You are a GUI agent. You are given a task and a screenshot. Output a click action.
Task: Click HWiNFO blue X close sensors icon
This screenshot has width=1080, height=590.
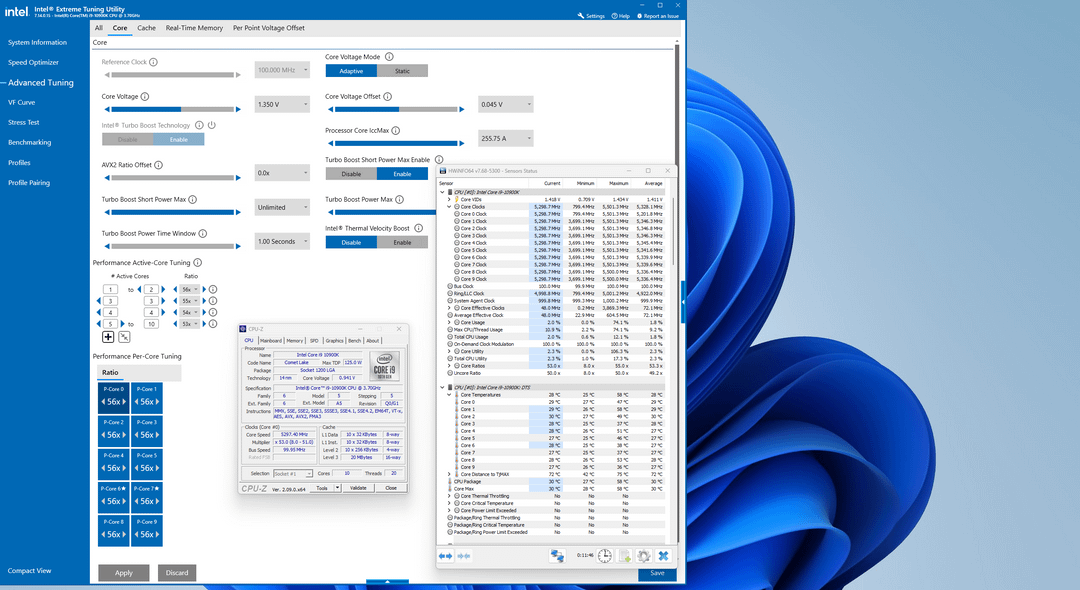coord(663,556)
